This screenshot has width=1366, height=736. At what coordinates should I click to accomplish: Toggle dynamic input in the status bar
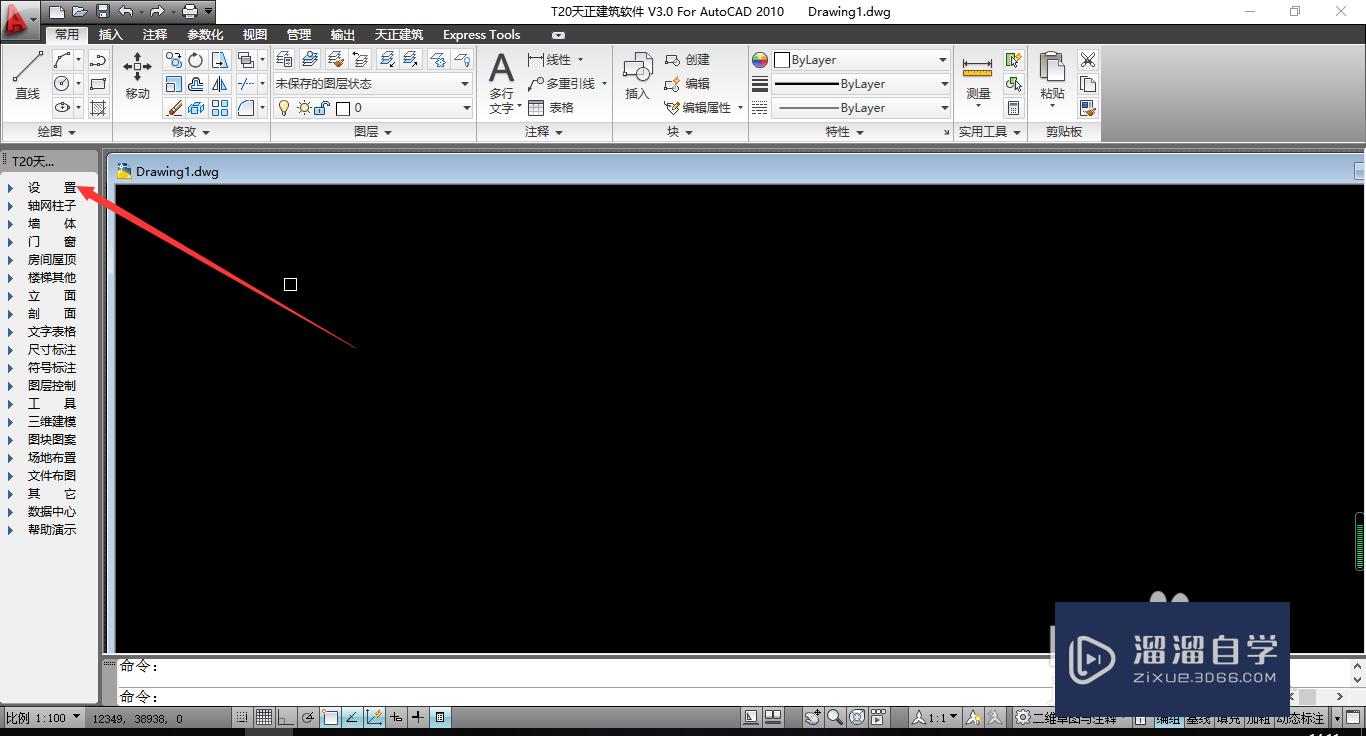pos(396,717)
